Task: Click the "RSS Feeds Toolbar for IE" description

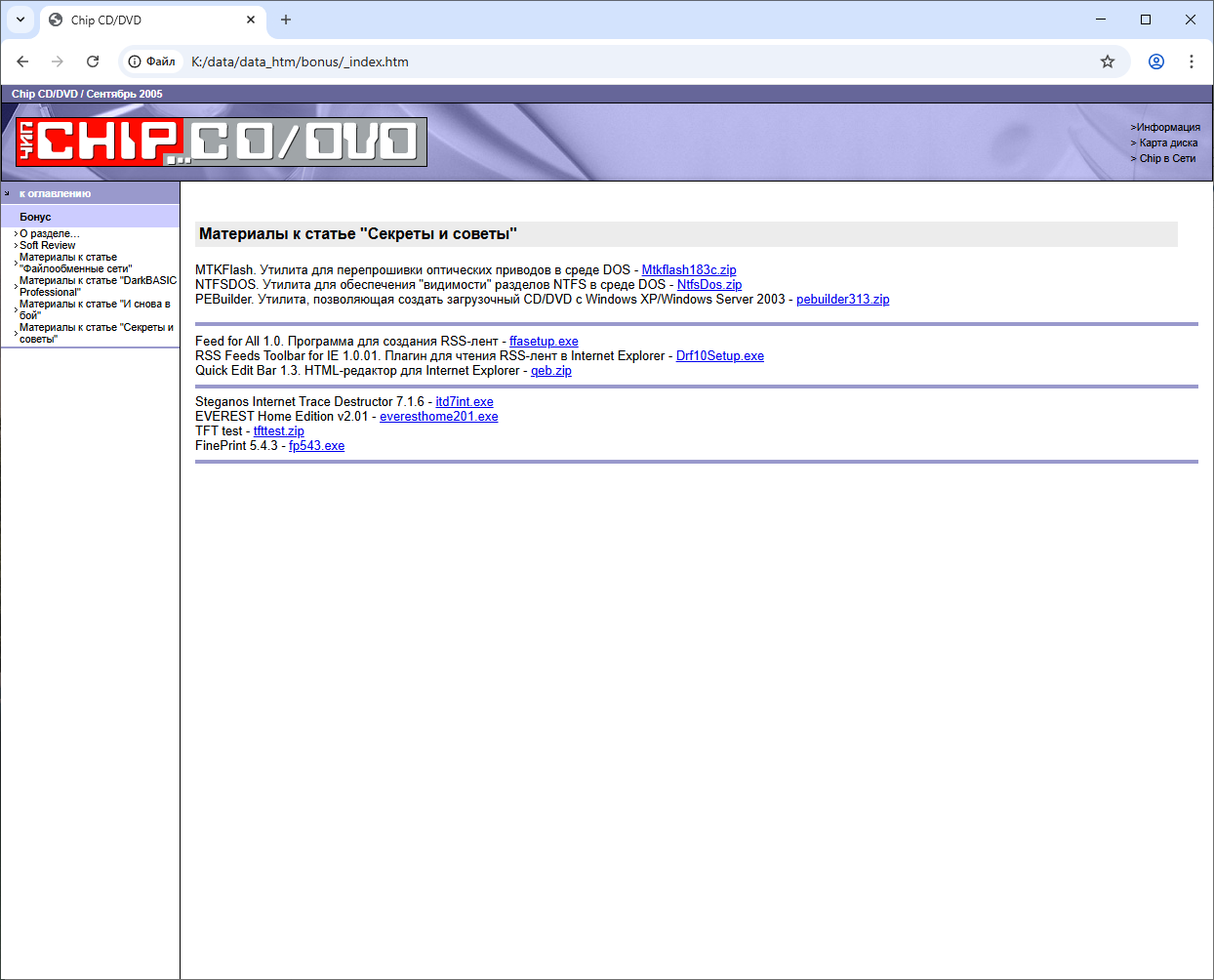Action: pyautogui.click(x=430, y=356)
